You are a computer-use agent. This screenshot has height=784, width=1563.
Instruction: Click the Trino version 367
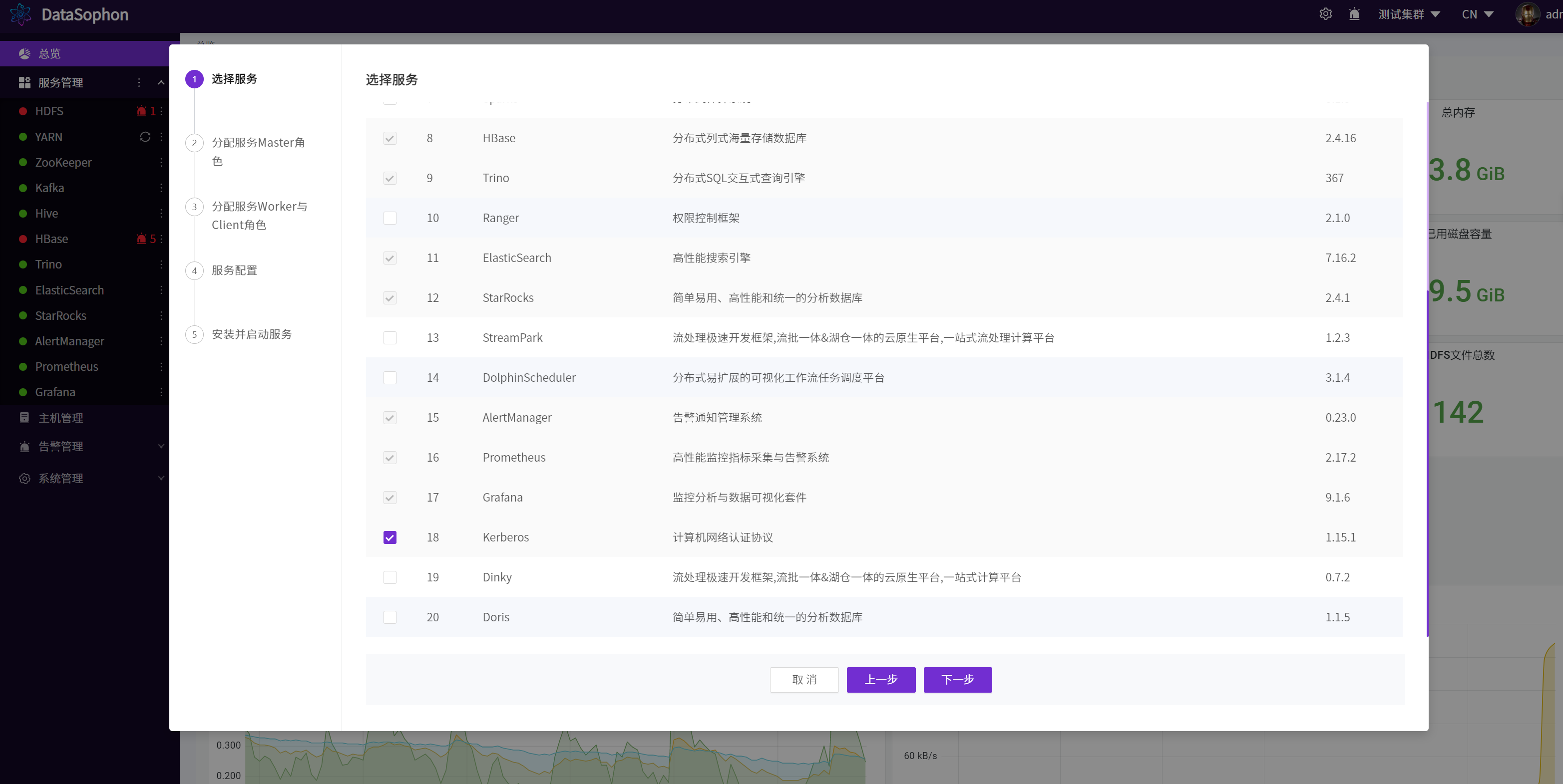point(1334,178)
